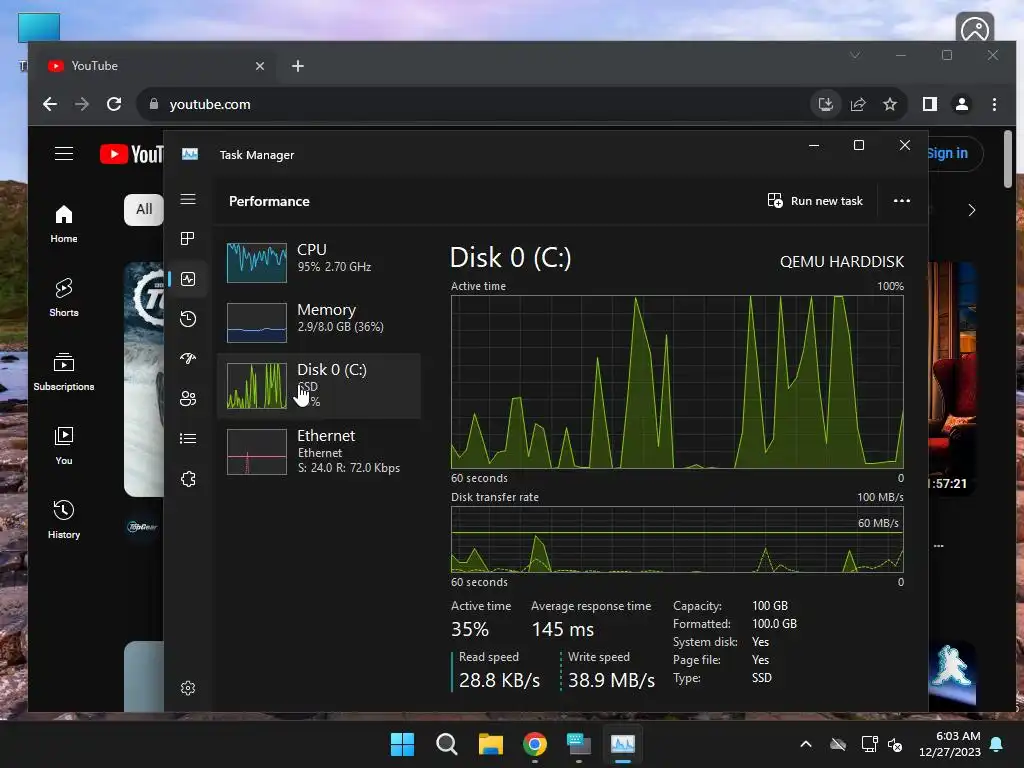Open YouTube Subscriptions in sidebar
1024x768 pixels.
click(64, 372)
